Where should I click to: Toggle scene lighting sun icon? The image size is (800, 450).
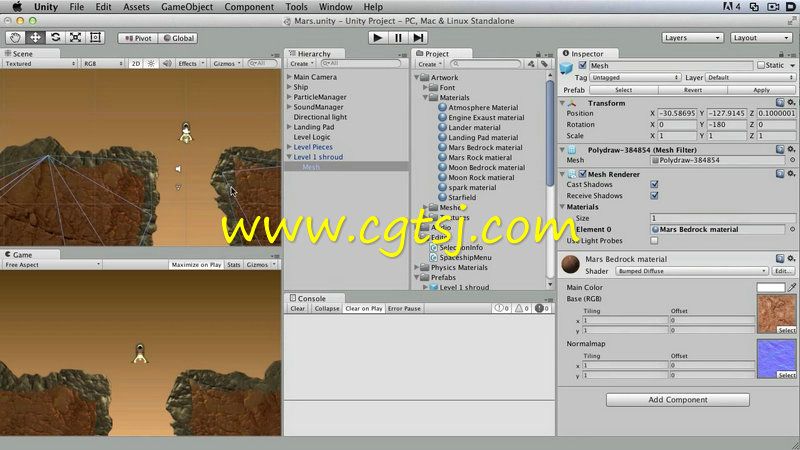tap(151, 64)
